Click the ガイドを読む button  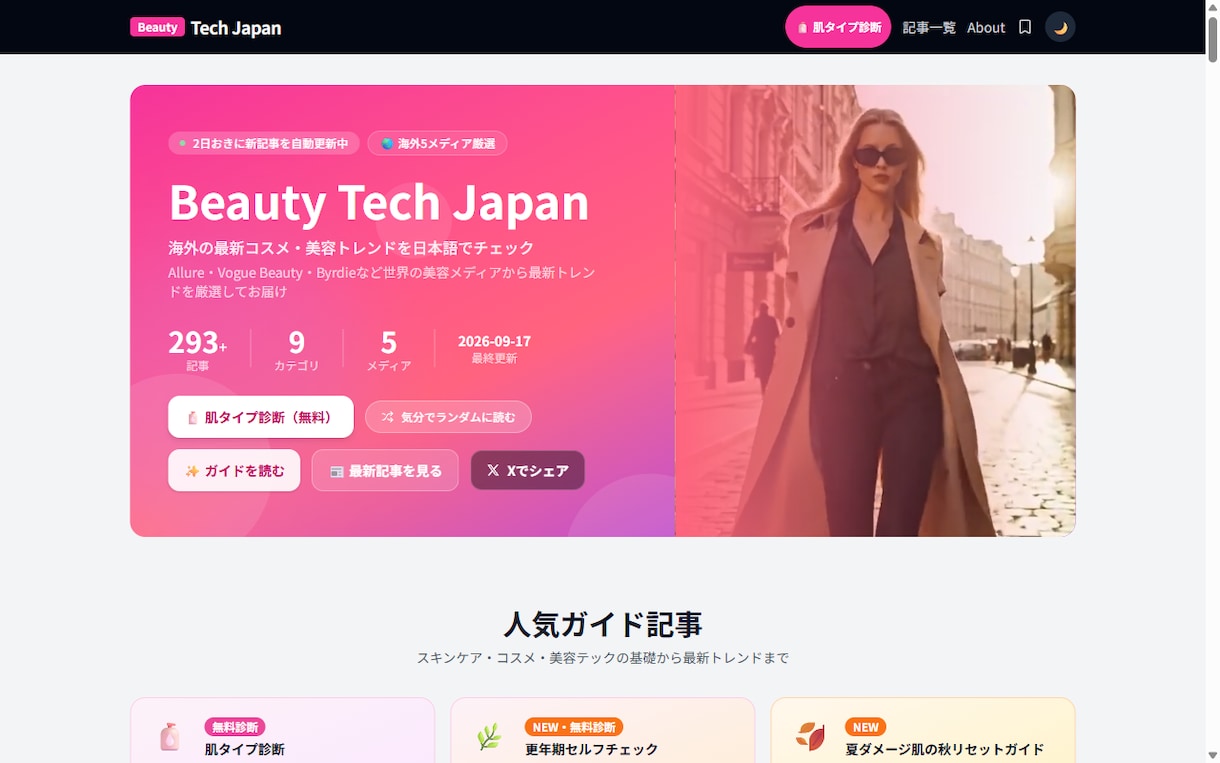point(234,470)
